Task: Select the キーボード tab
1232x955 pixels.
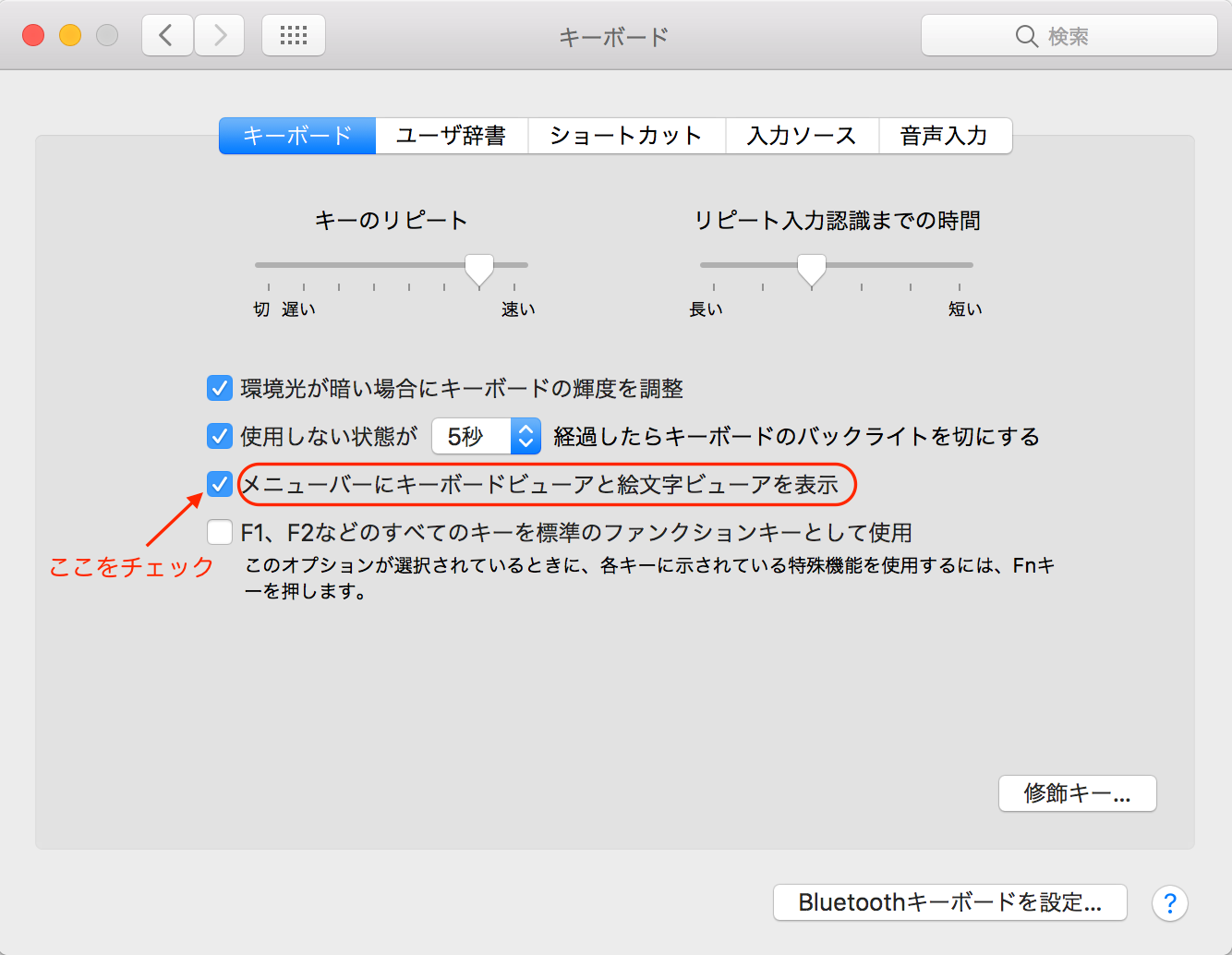Action: pyautogui.click(x=297, y=136)
